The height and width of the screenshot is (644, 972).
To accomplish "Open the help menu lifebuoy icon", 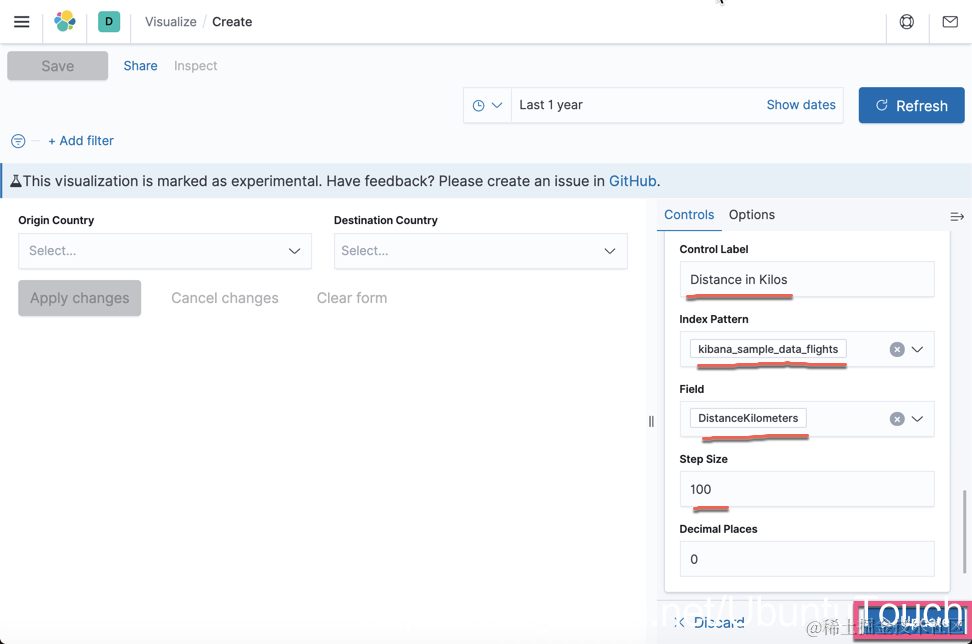I will (907, 22).
